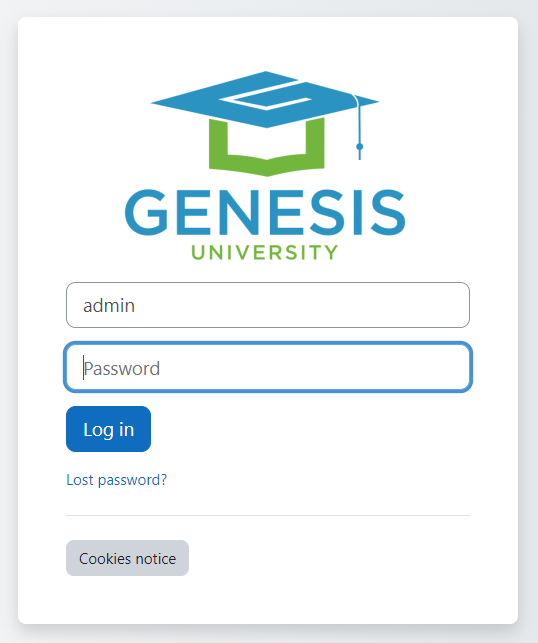Click the Log in button
Screen dimensions: 538x643
click(108, 429)
